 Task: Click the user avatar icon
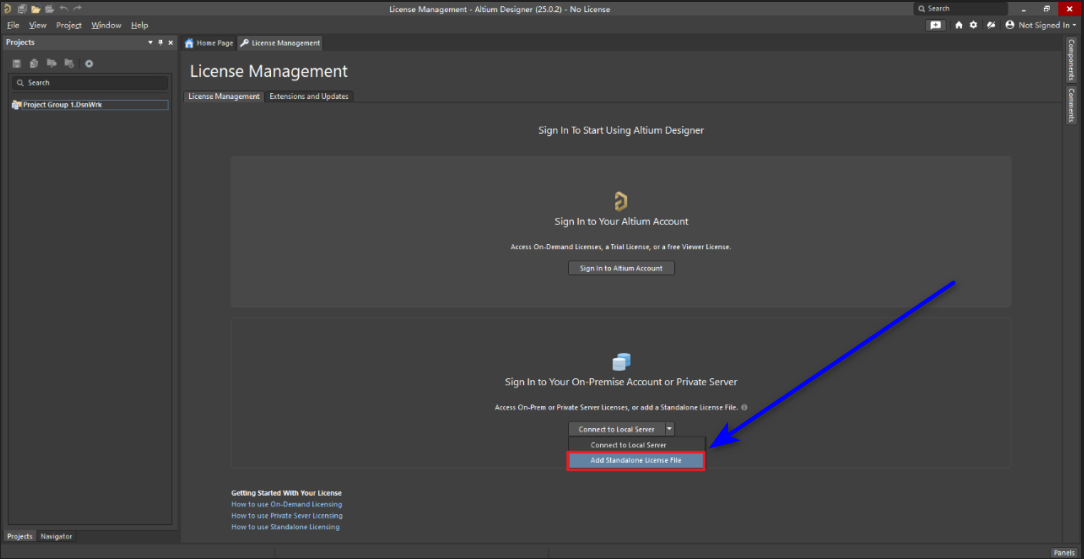click(1010, 25)
